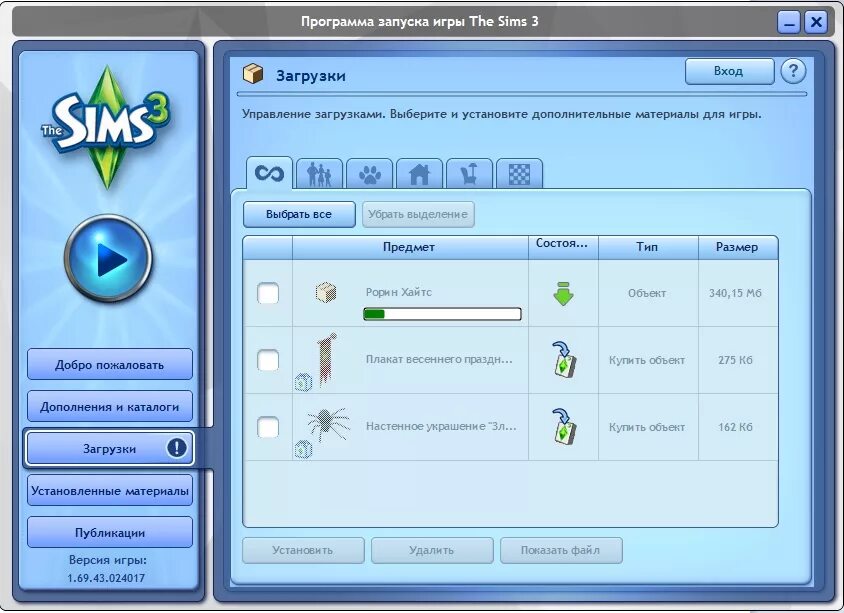Launch the game with the blue play button
The width and height of the screenshot is (844, 613).
coord(108,258)
